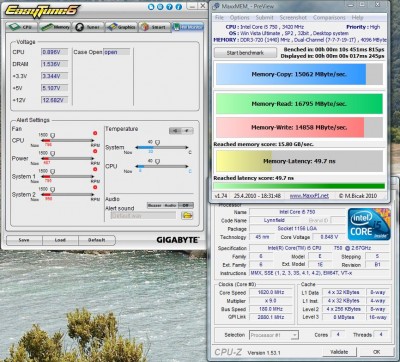Screen dimensions: 400x362
Task: Open the CPU tab in EasyTune6
Action: click(22, 27)
